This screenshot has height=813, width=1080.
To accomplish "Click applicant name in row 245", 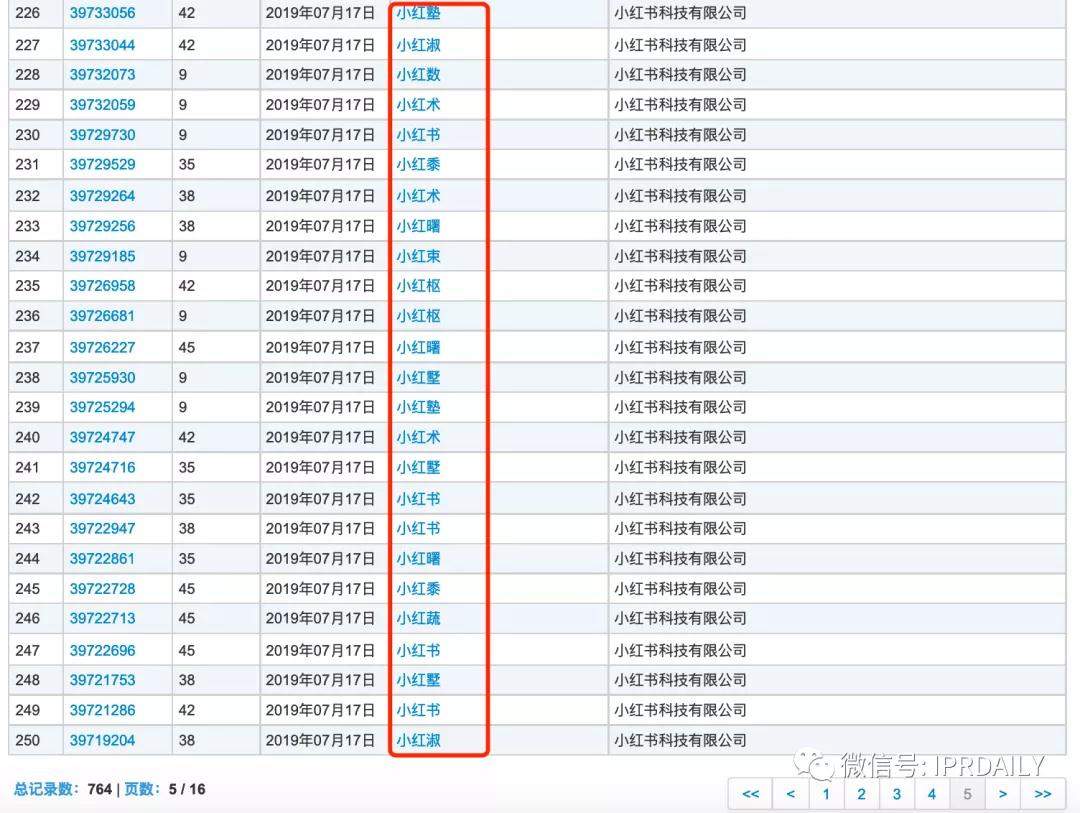I will point(680,589).
